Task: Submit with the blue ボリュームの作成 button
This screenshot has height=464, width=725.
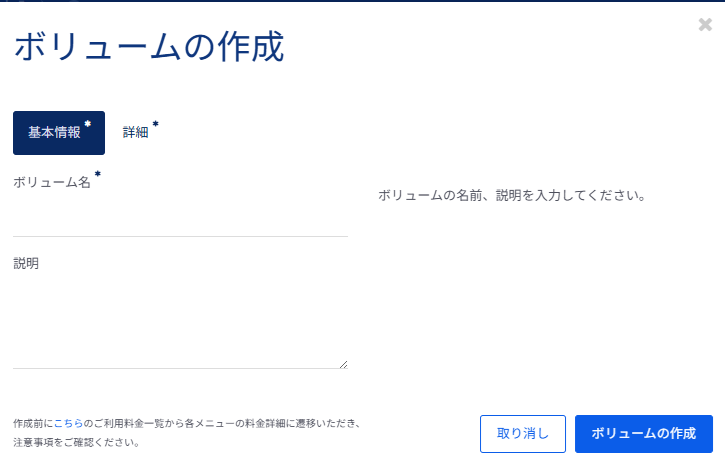Action: [643, 434]
